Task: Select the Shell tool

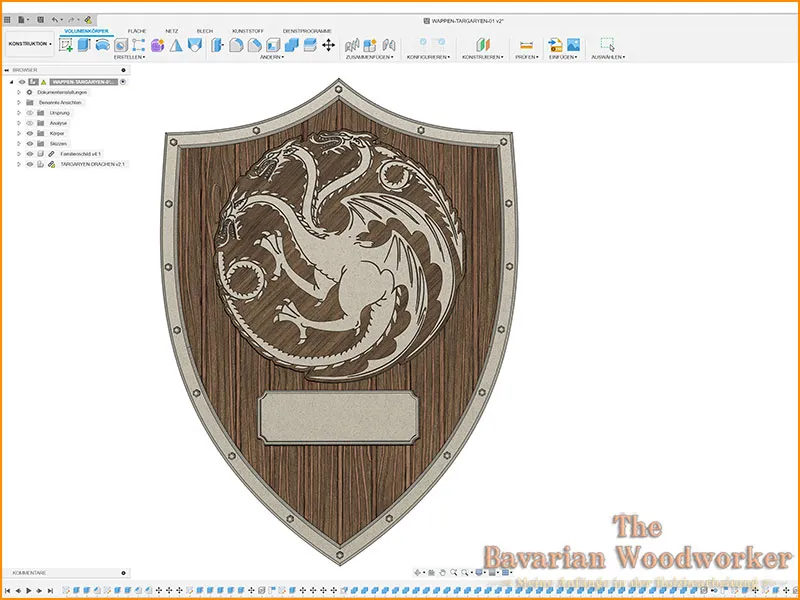Action: click(x=273, y=45)
